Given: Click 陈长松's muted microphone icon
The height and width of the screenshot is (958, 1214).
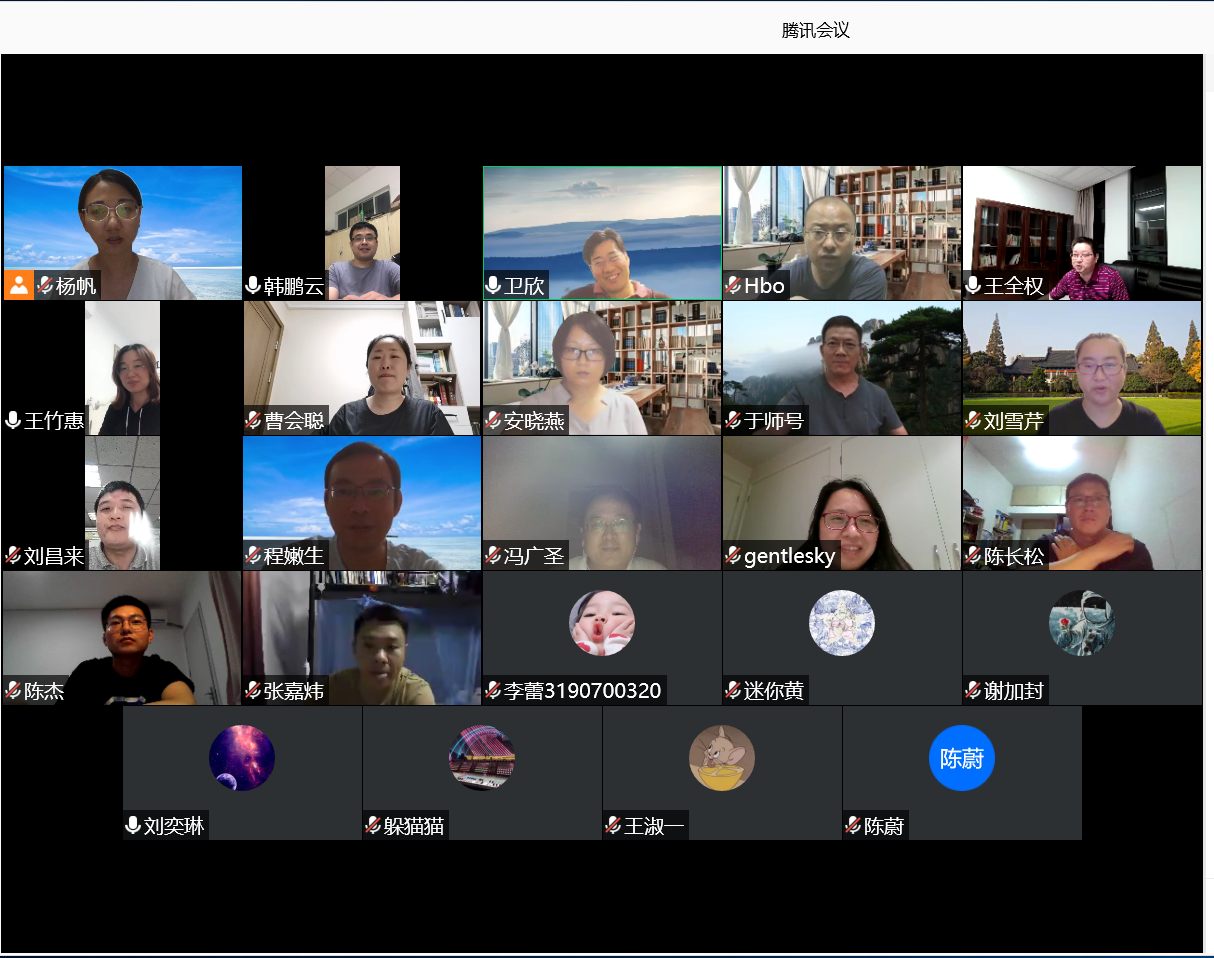Looking at the screenshot, I should pyautogui.click(x=973, y=556).
